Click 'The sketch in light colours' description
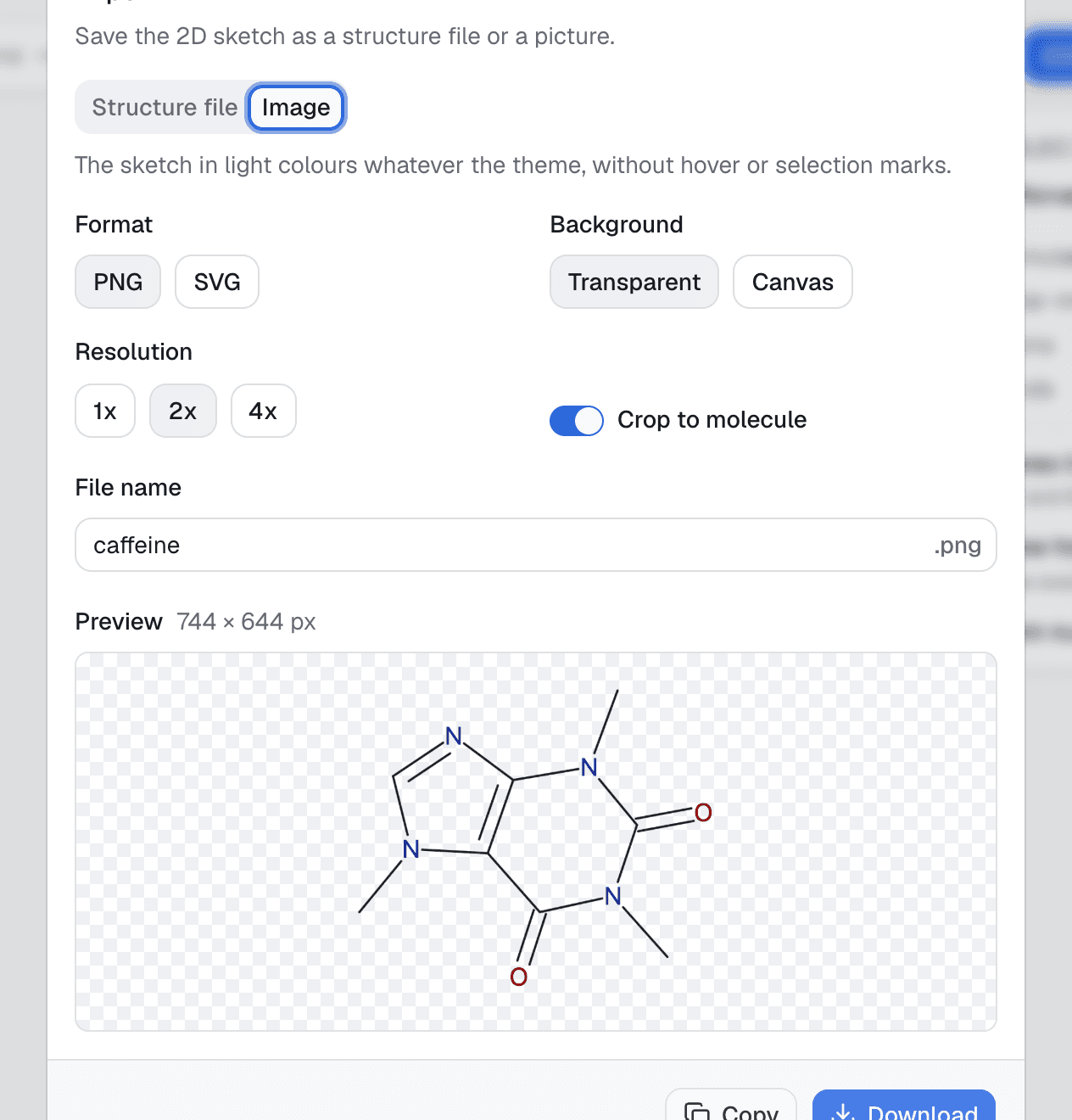1072x1120 pixels. click(x=513, y=165)
